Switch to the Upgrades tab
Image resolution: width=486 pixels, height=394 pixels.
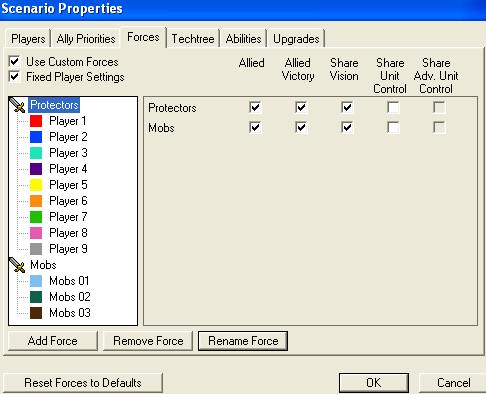coord(296,39)
